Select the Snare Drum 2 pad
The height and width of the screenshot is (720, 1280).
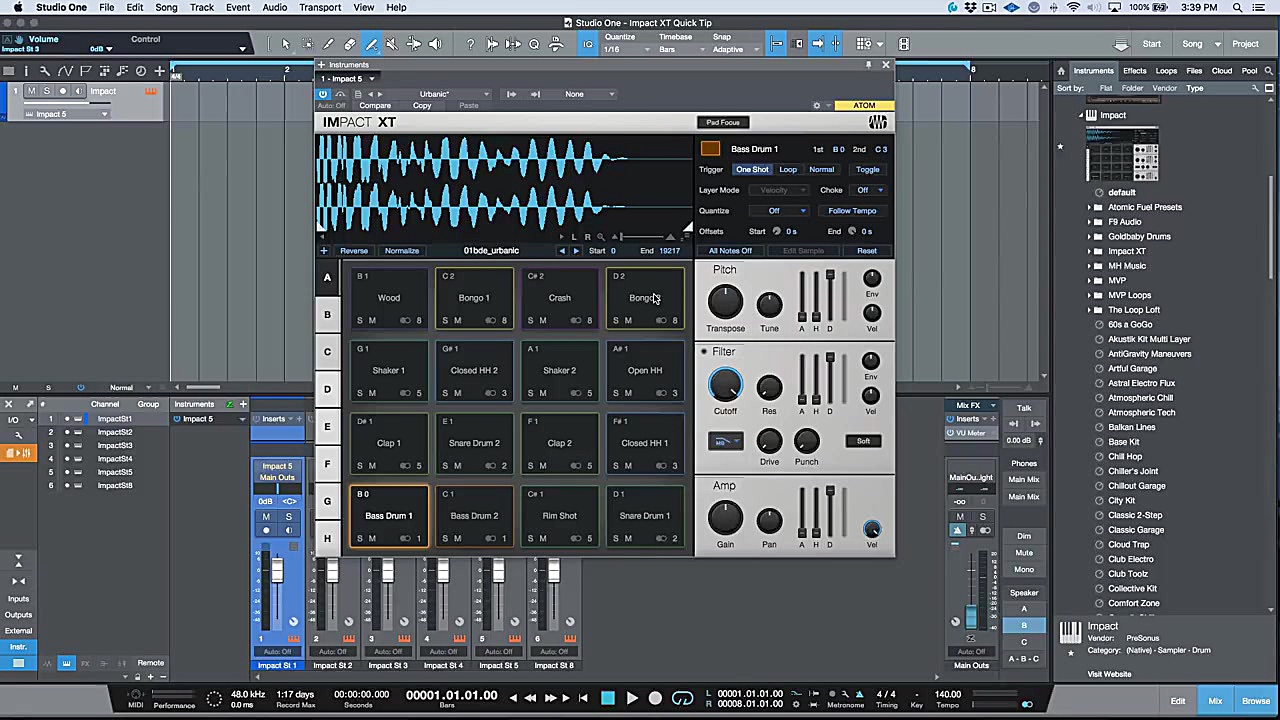(x=474, y=443)
